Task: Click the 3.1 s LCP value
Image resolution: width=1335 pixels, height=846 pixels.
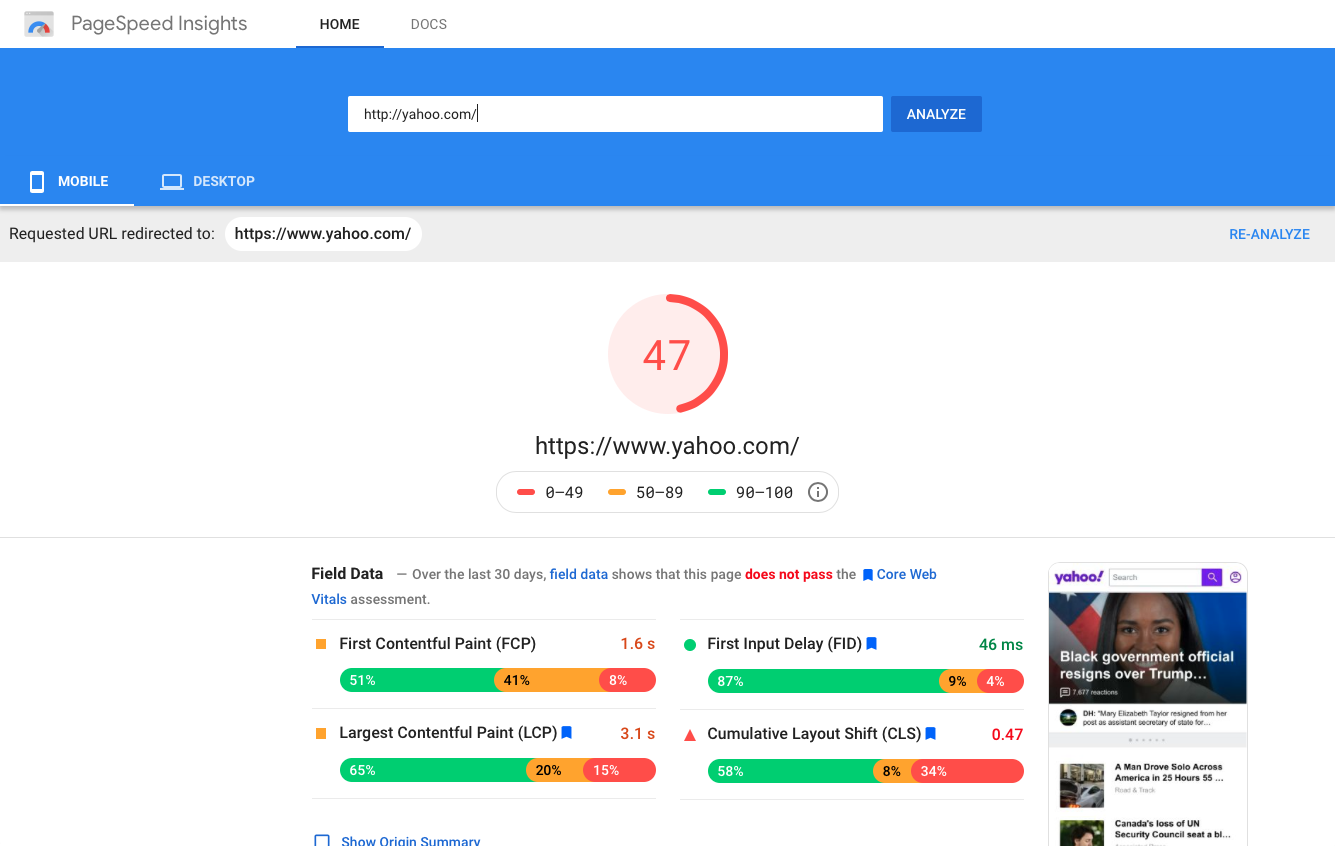Action: click(x=638, y=733)
